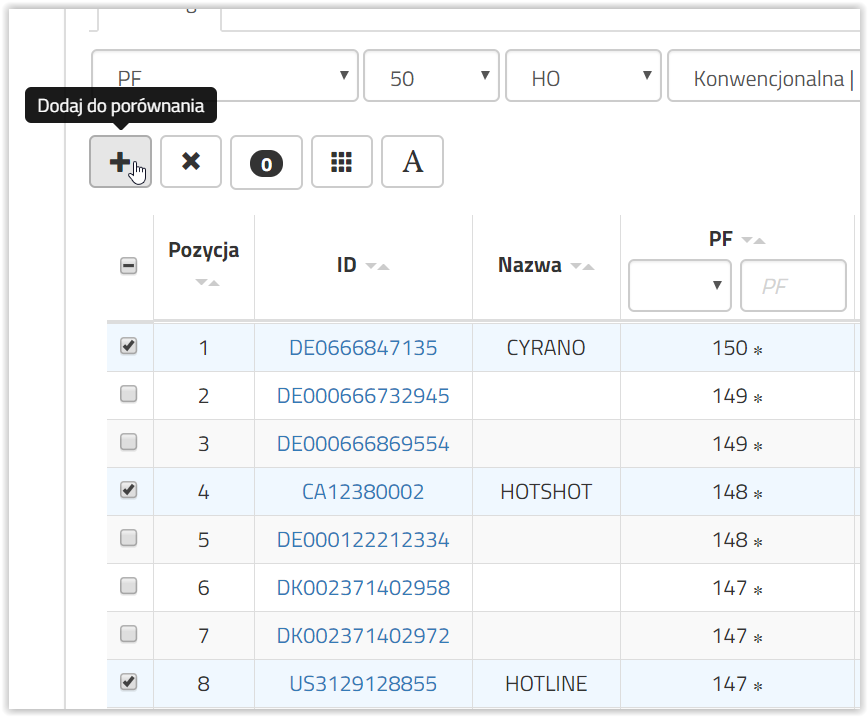Open bull link DK002371402972
Viewport: 868px width, 717px height.
pyautogui.click(x=363, y=636)
